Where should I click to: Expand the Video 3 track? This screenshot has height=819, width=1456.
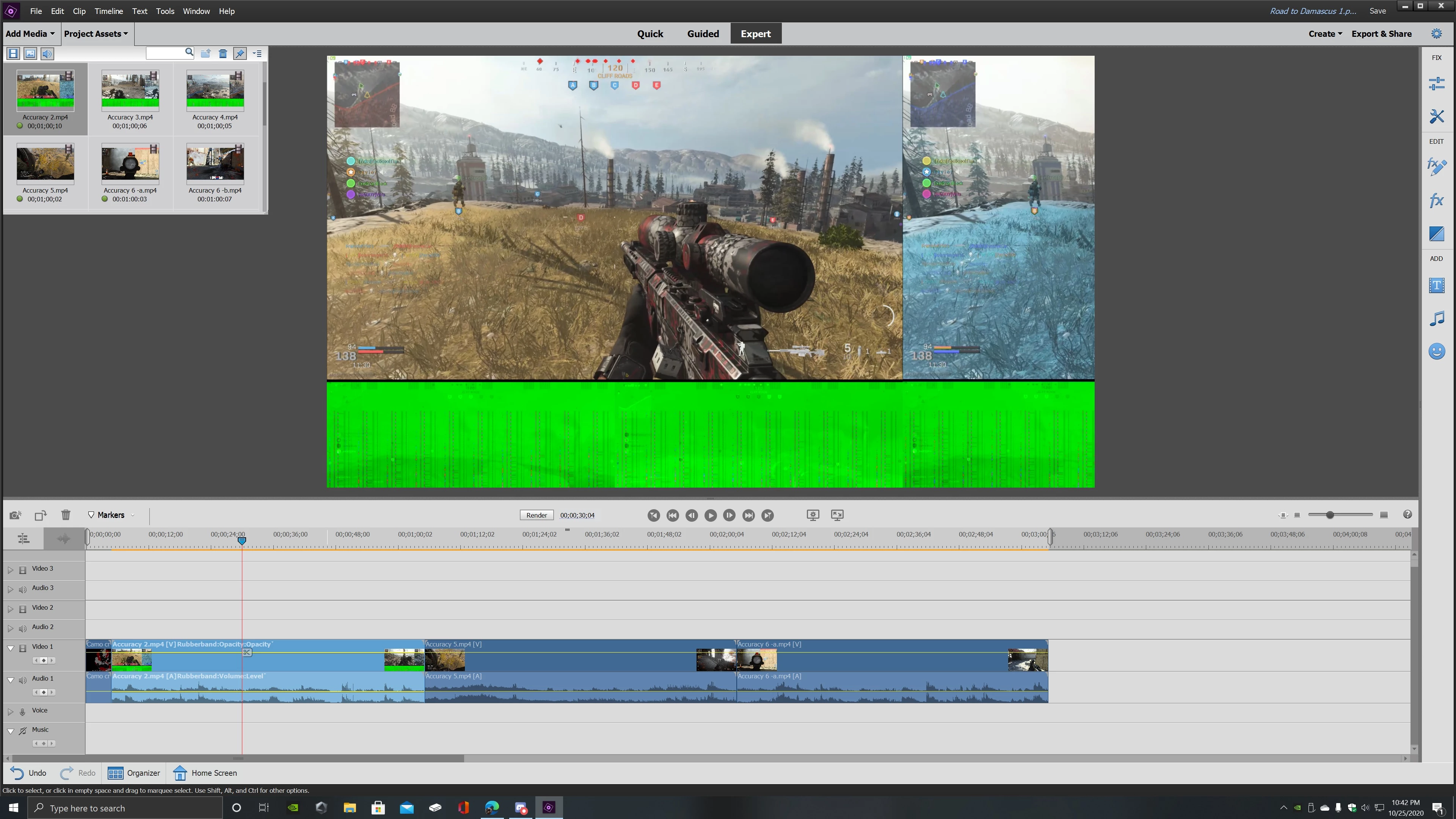[x=10, y=570]
